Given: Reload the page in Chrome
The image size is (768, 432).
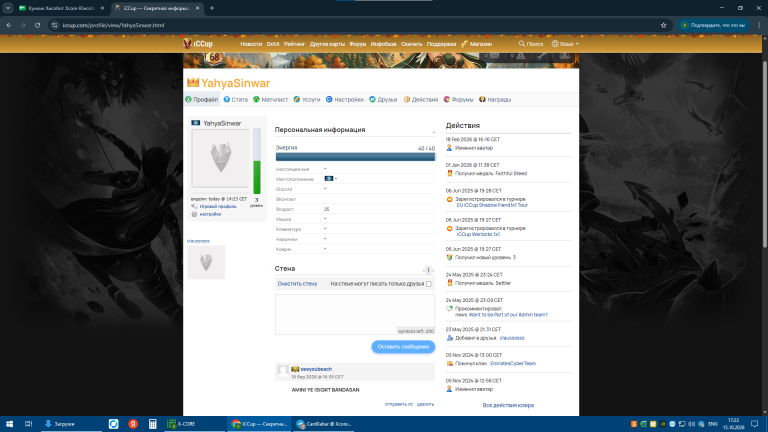Looking at the screenshot, I should tap(37, 25).
